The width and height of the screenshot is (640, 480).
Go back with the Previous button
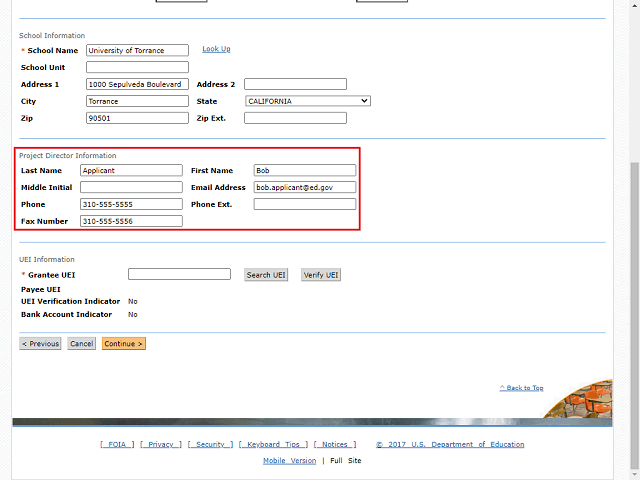pyautogui.click(x=40, y=343)
